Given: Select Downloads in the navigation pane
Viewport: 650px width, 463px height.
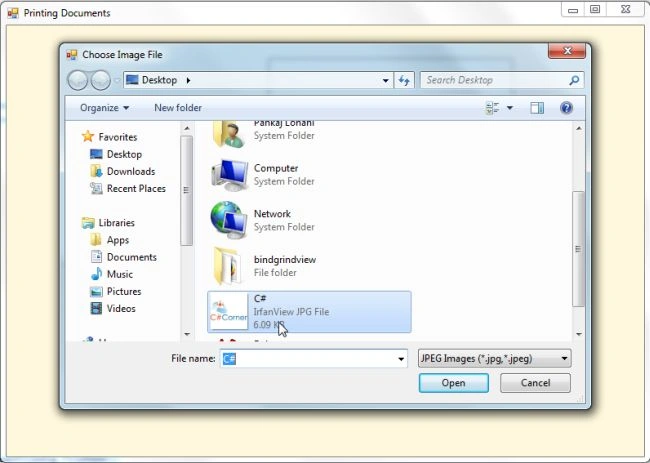Looking at the screenshot, I should pyautogui.click(x=131, y=171).
